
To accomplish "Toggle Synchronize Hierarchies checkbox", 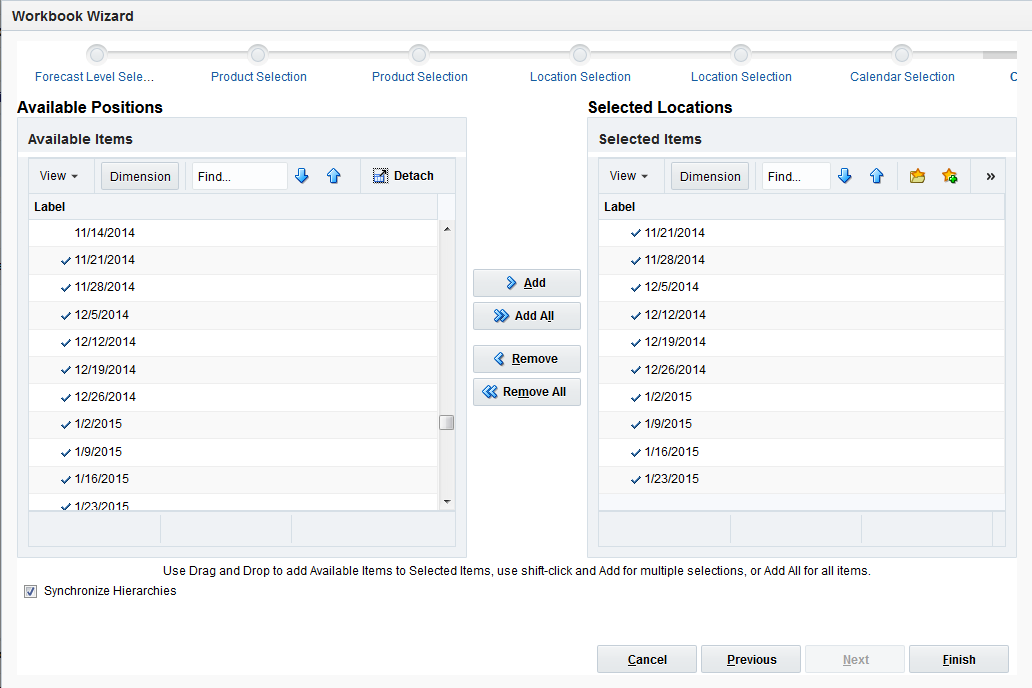I will tap(30, 591).
